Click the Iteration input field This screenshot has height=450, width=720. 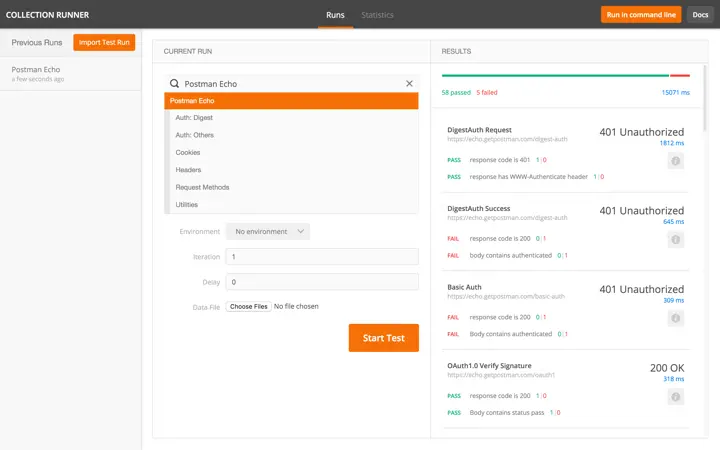(322, 257)
